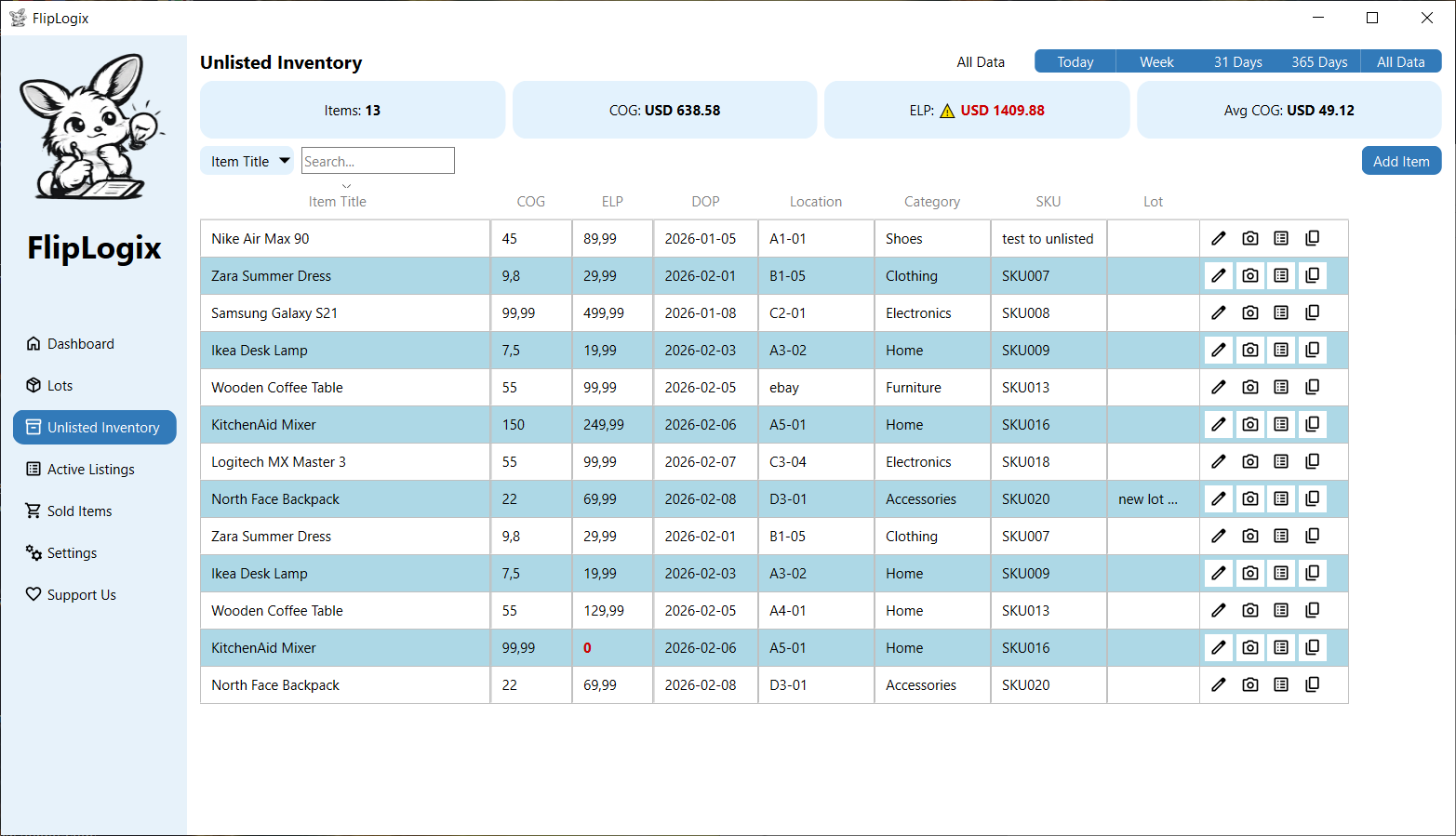Image resolution: width=1456 pixels, height=836 pixels.
Task: Click the edit pencil on the SKU018 row
Action: [1218, 461]
